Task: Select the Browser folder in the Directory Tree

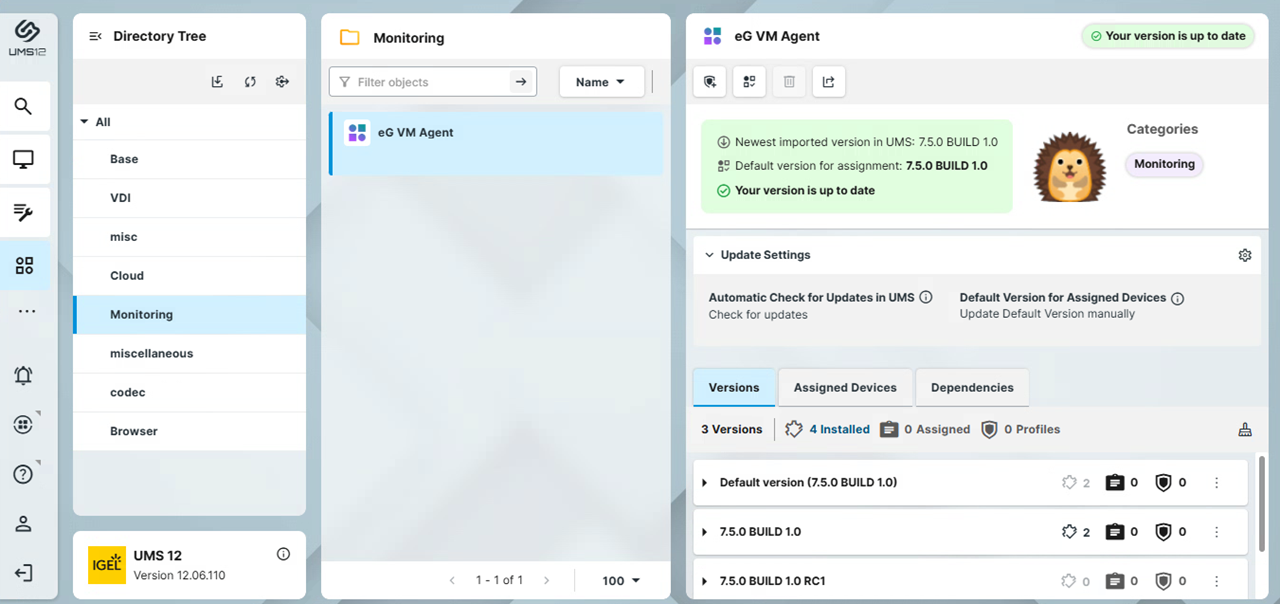Action: pos(190,432)
